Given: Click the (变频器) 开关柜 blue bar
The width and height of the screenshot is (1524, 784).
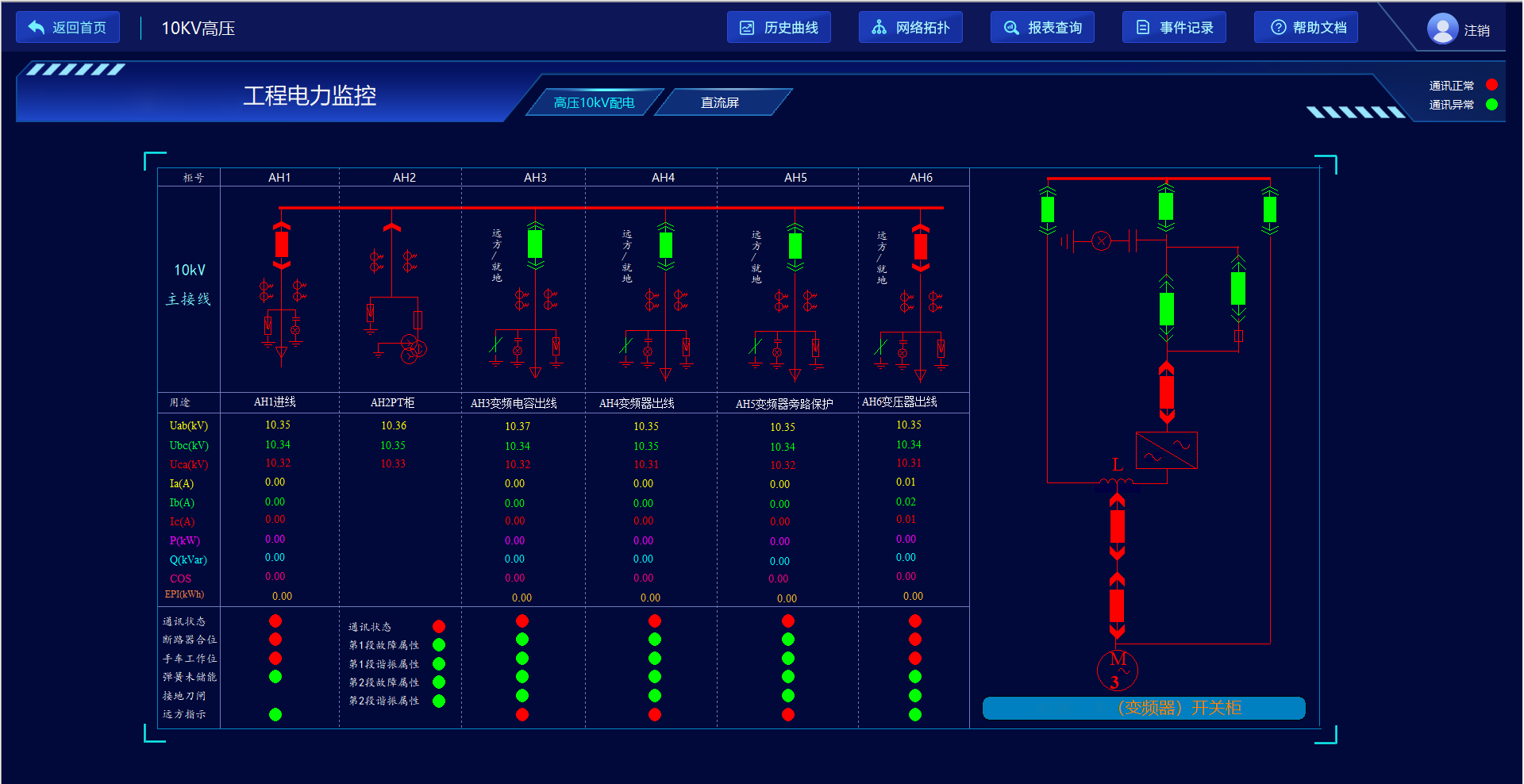Looking at the screenshot, I should (1143, 708).
